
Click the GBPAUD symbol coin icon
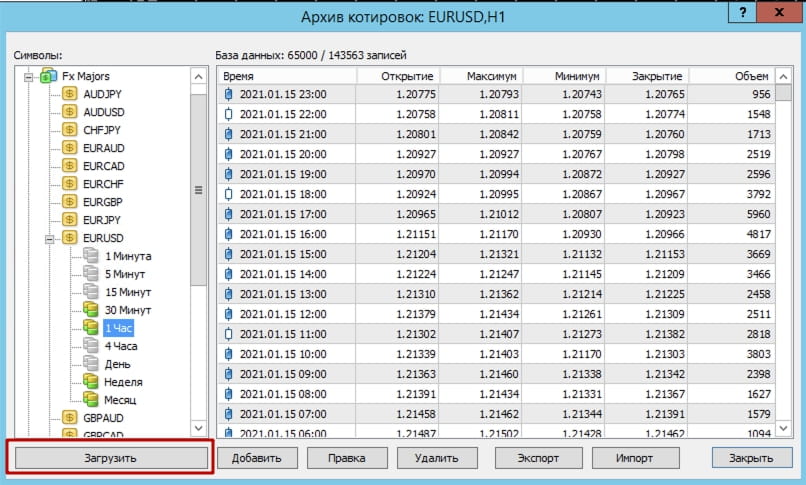tap(70, 417)
